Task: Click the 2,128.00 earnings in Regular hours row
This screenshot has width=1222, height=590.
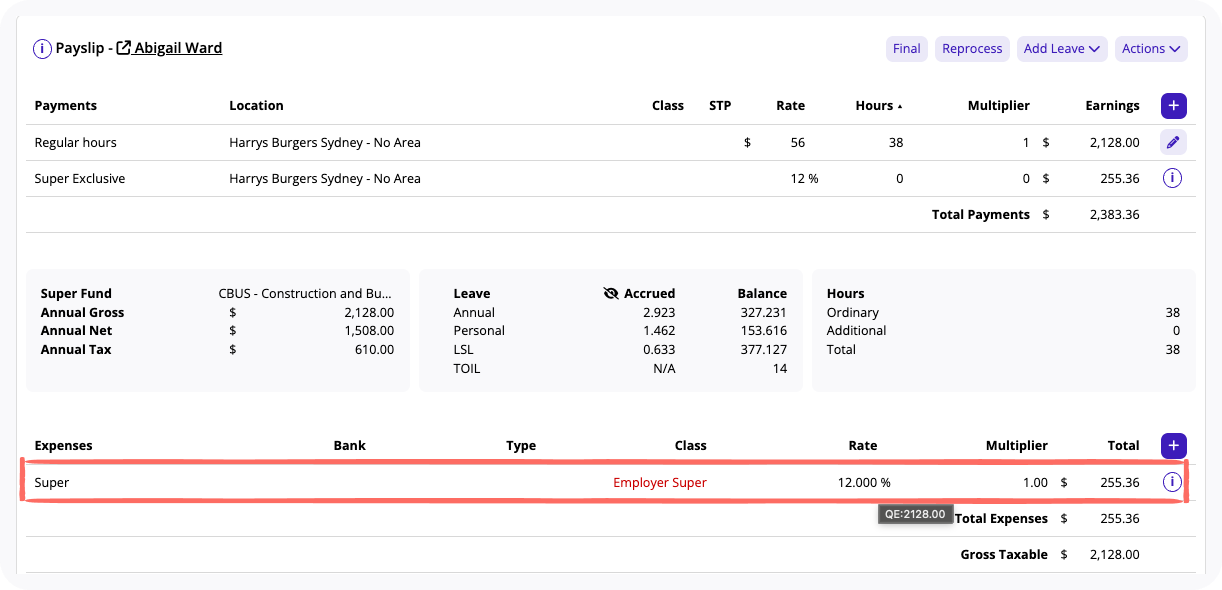Action: pyautogui.click(x=1114, y=142)
